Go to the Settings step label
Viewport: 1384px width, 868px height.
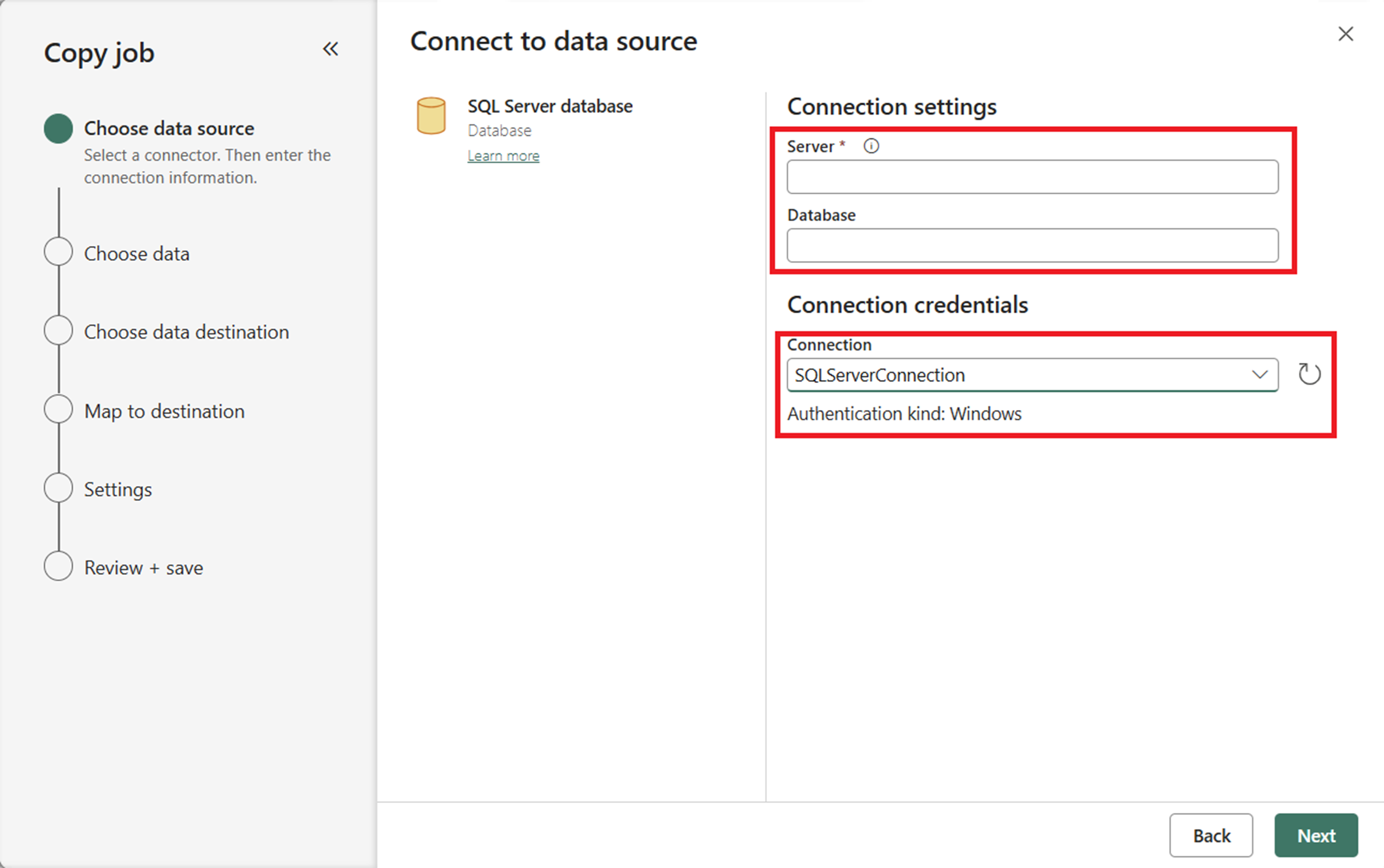(x=118, y=489)
